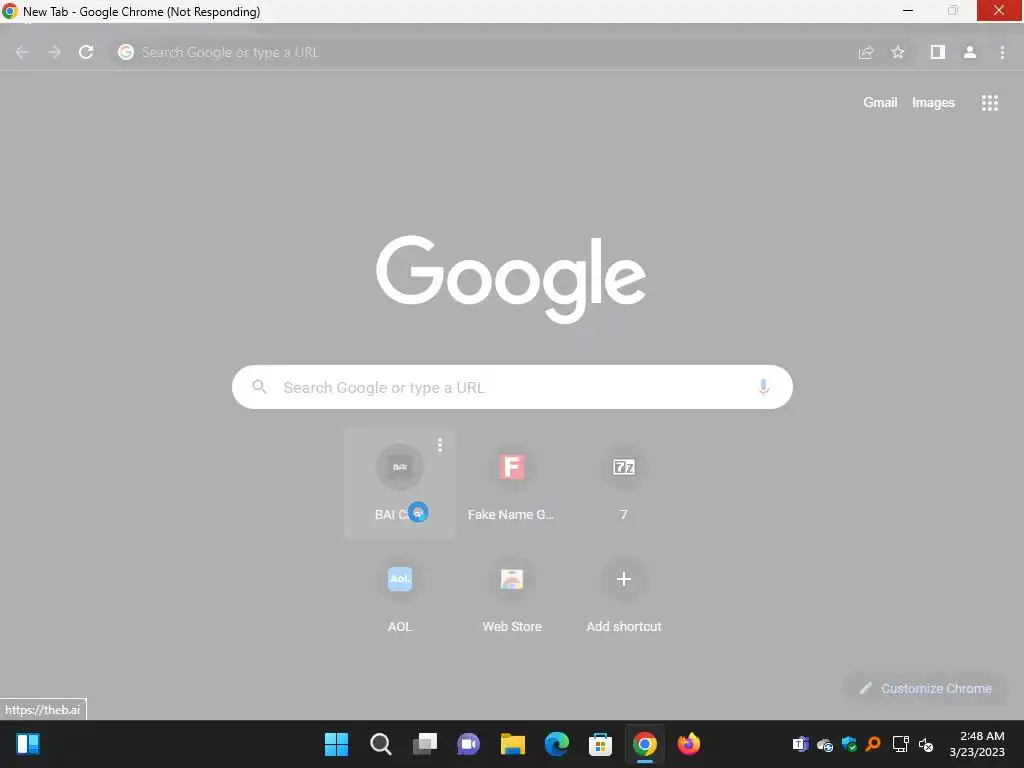Open taskbar Search
Screen dimensions: 1024x768
(x=381, y=744)
